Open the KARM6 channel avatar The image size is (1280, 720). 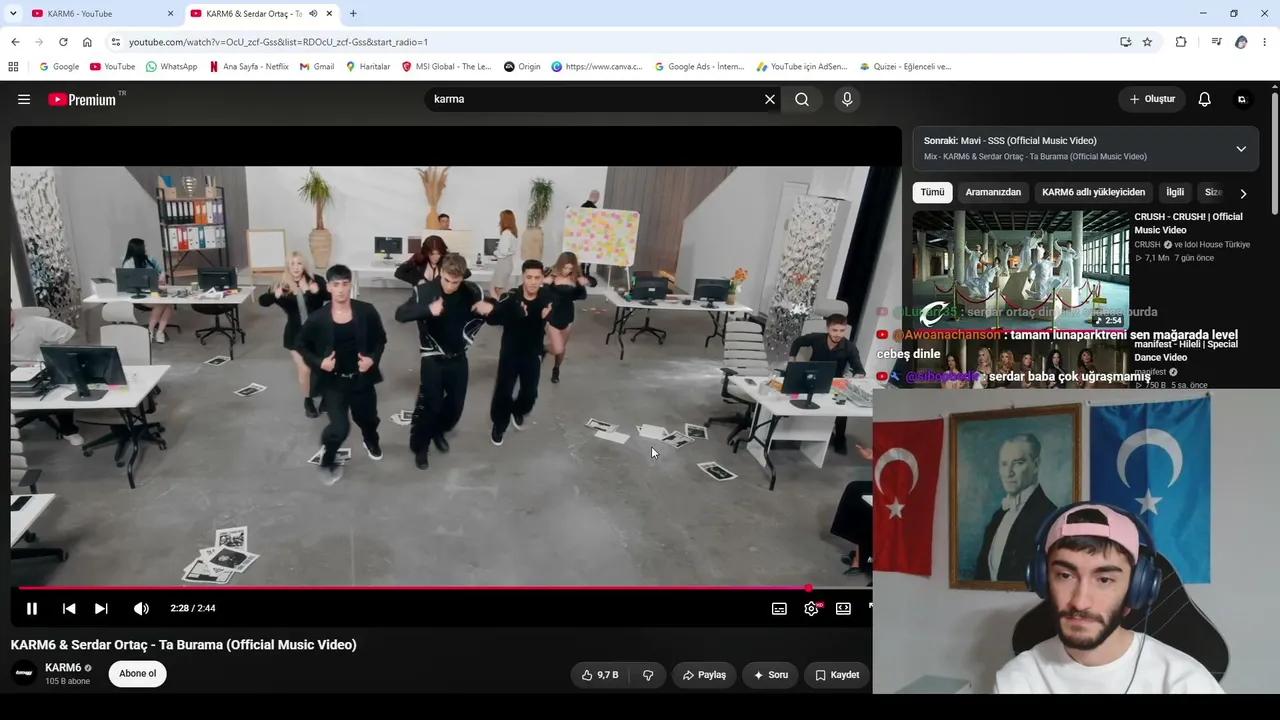24,673
